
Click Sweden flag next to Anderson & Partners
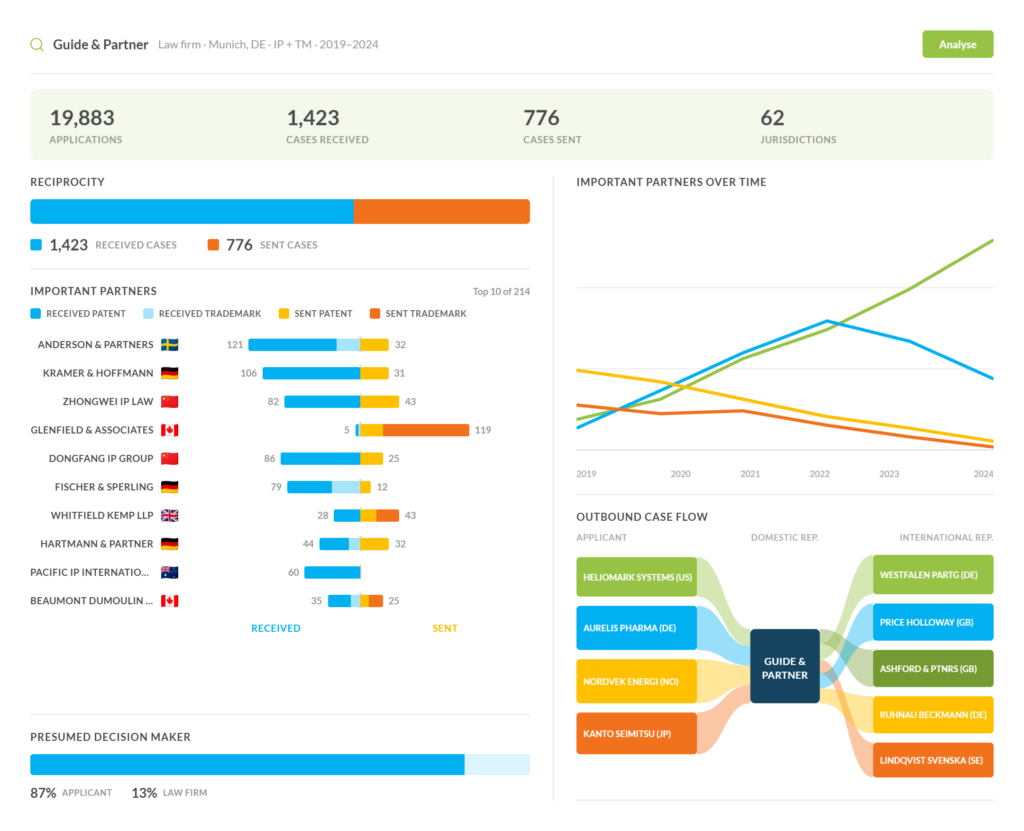click(170, 344)
